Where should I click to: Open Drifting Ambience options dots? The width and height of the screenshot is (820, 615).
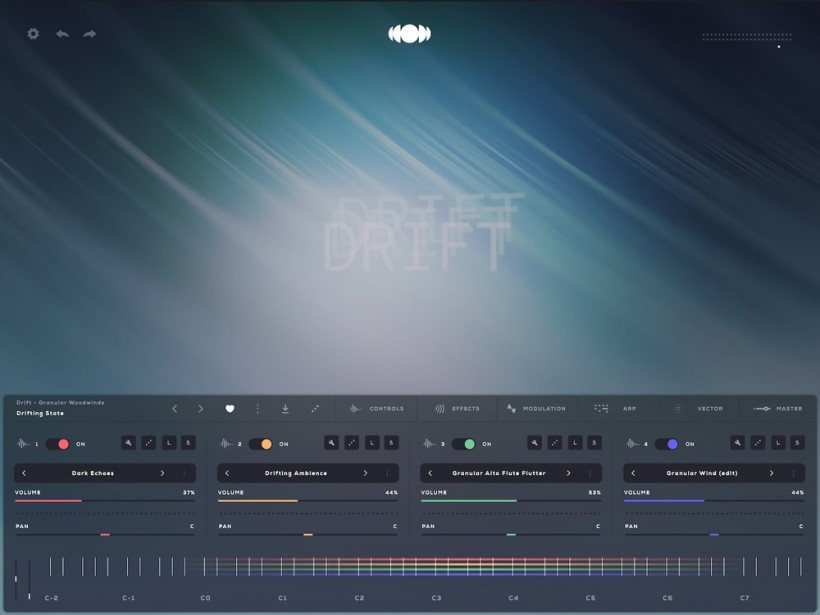(x=387, y=473)
